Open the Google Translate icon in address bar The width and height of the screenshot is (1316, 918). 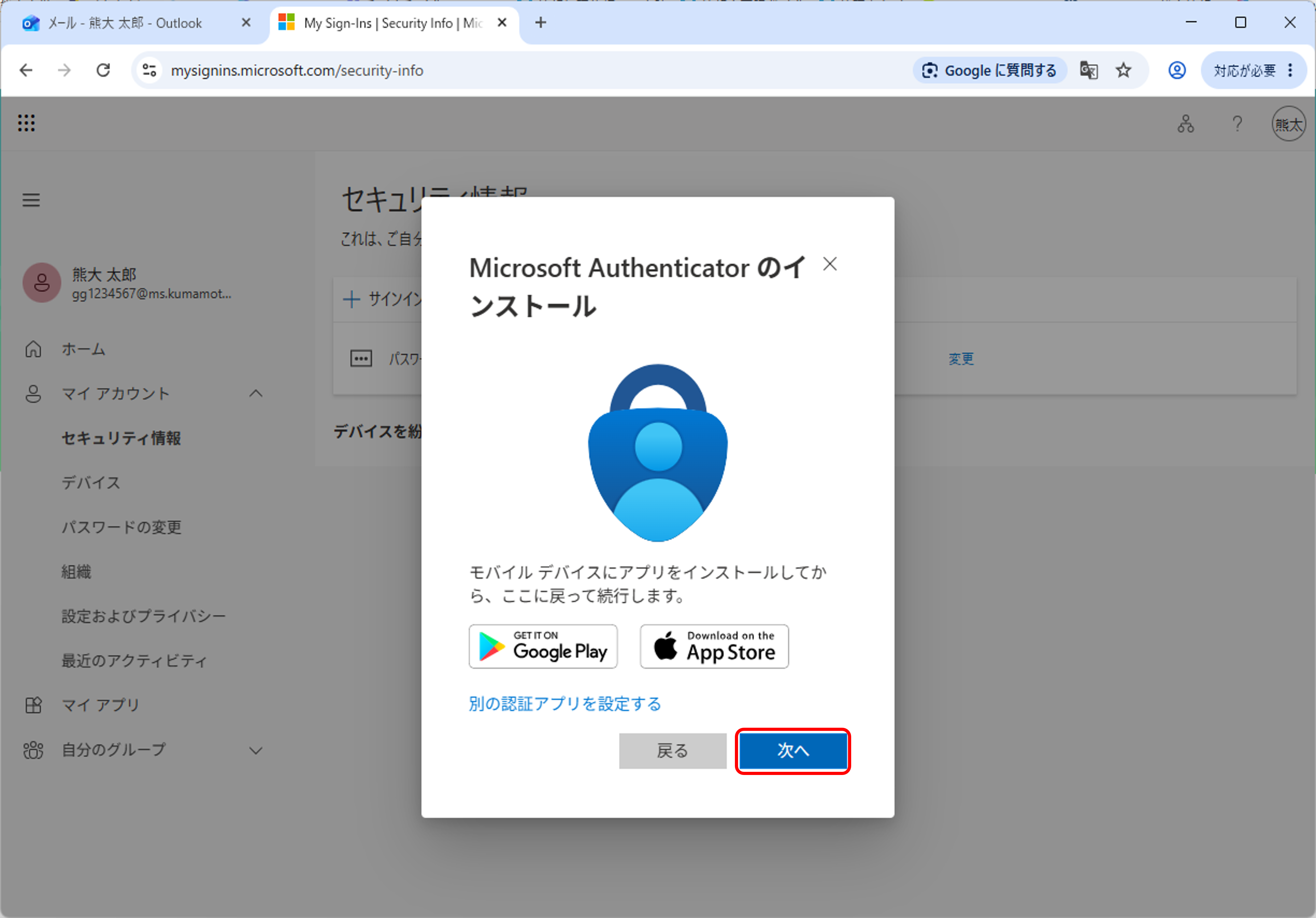point(1088,71)
